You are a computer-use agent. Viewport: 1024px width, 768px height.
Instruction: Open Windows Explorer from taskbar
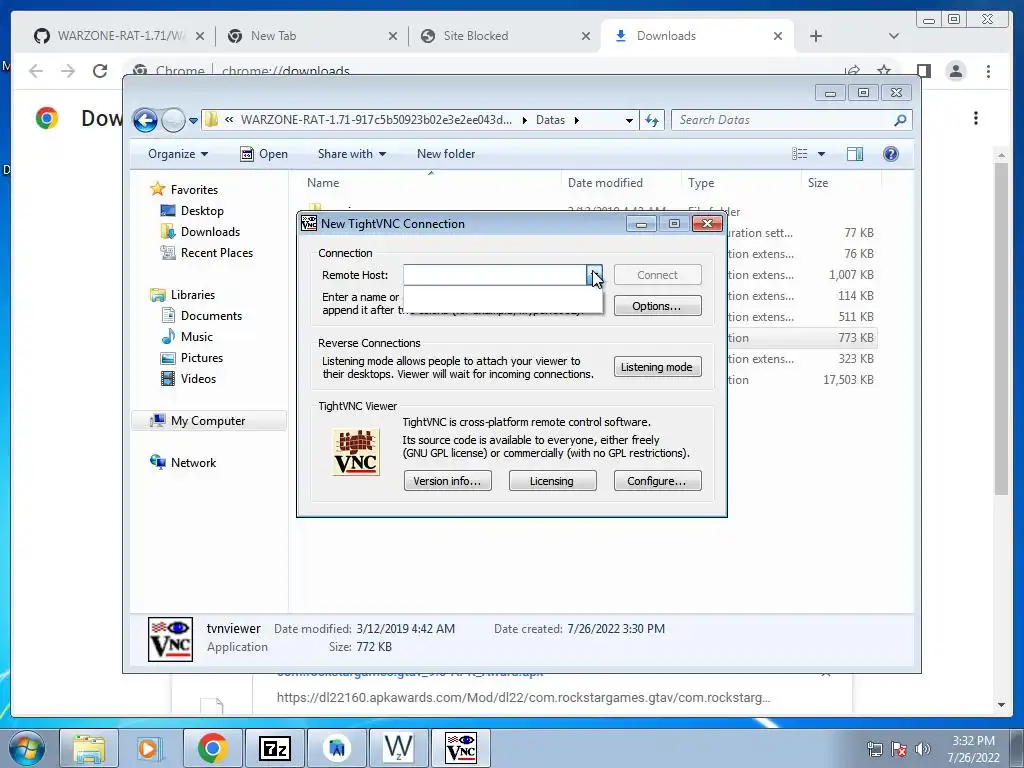[89, 748]
